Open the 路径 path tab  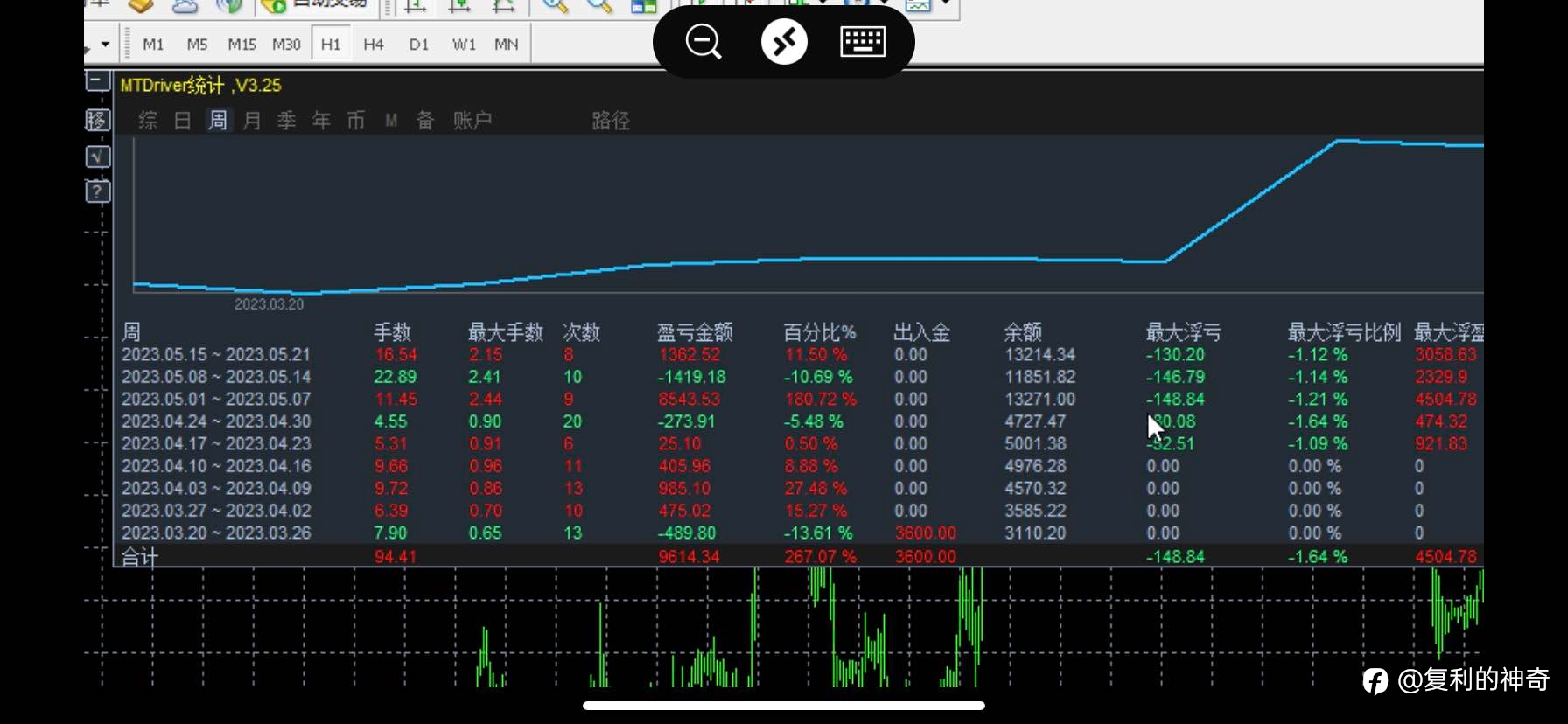tap(611, 120)
